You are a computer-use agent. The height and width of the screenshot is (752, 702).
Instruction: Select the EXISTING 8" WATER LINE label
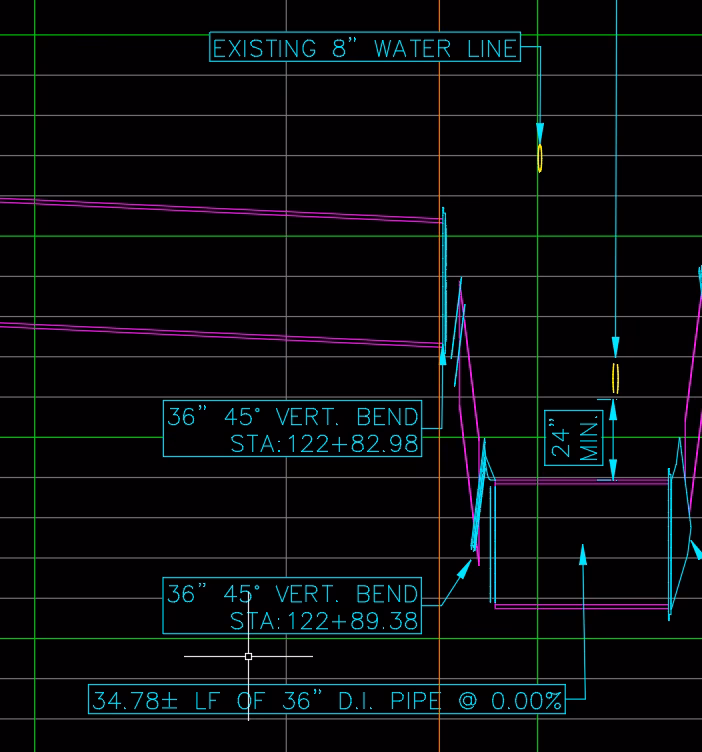coord(365,47)
